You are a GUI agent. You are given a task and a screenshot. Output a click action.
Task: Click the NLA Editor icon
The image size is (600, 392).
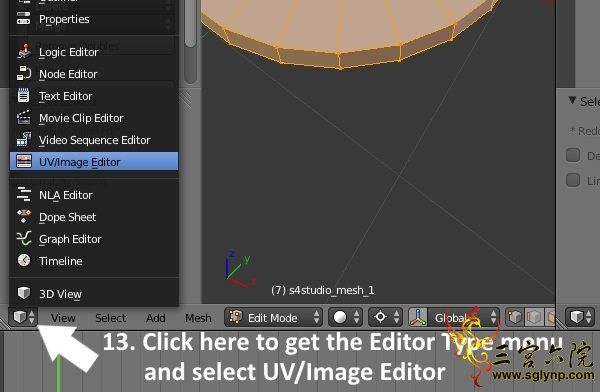click(x=24, y=194)
